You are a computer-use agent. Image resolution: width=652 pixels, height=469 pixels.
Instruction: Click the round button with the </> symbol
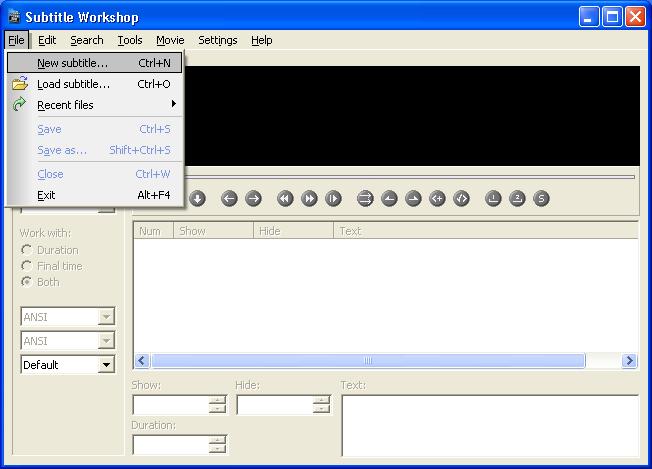(x=461, y=198)
